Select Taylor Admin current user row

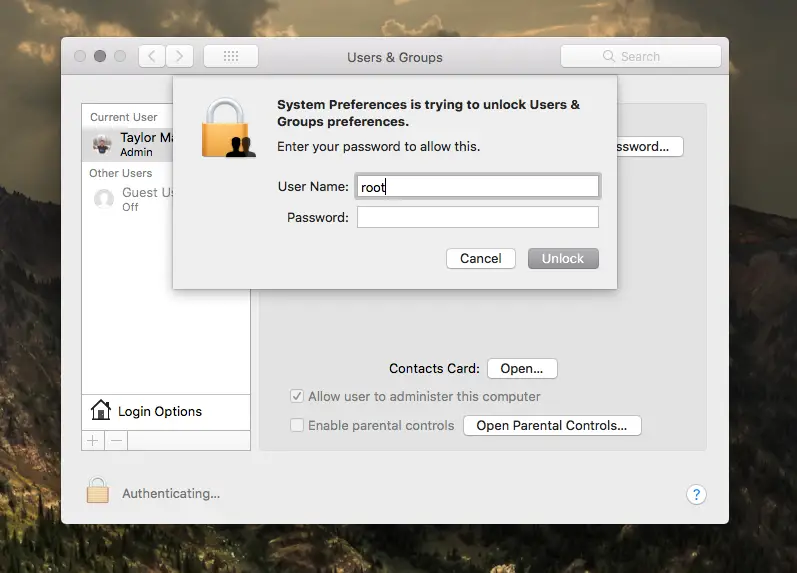coord(128,144)
